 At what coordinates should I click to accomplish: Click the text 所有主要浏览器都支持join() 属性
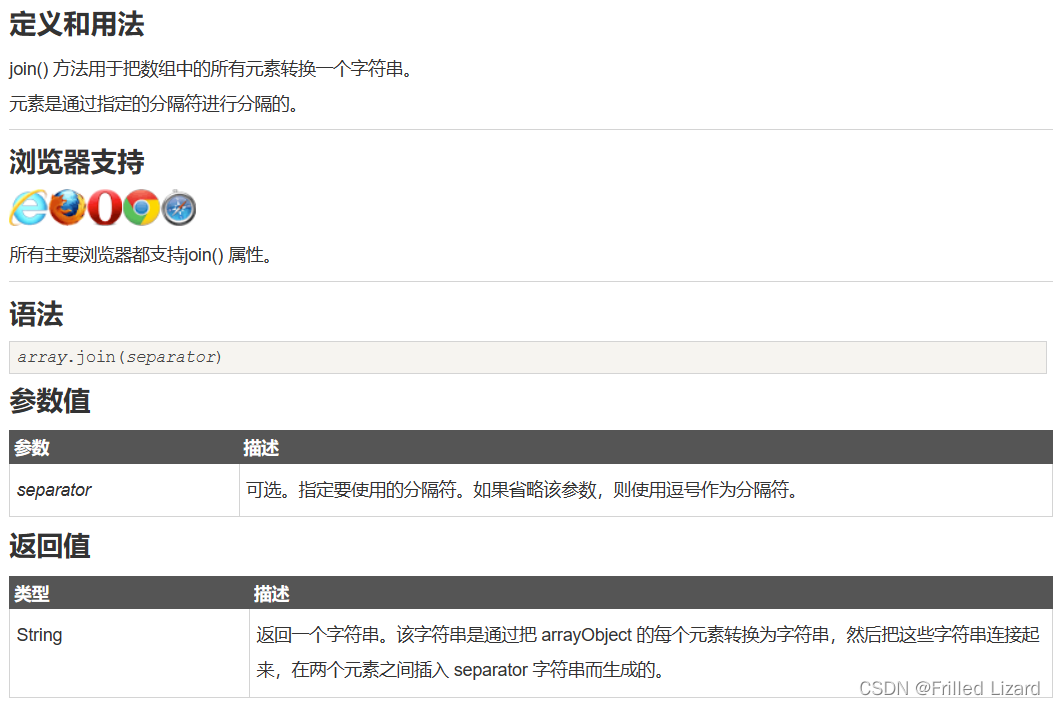point(141,256)
